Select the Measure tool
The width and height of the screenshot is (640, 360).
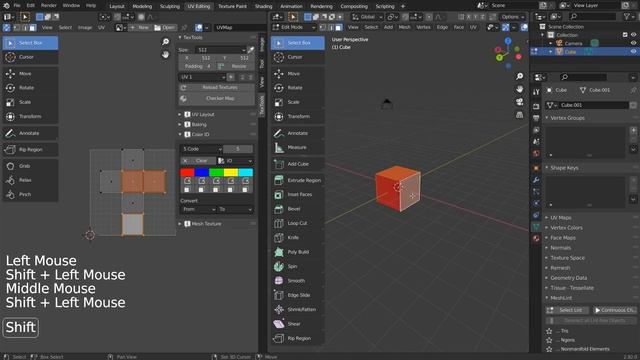298,147
